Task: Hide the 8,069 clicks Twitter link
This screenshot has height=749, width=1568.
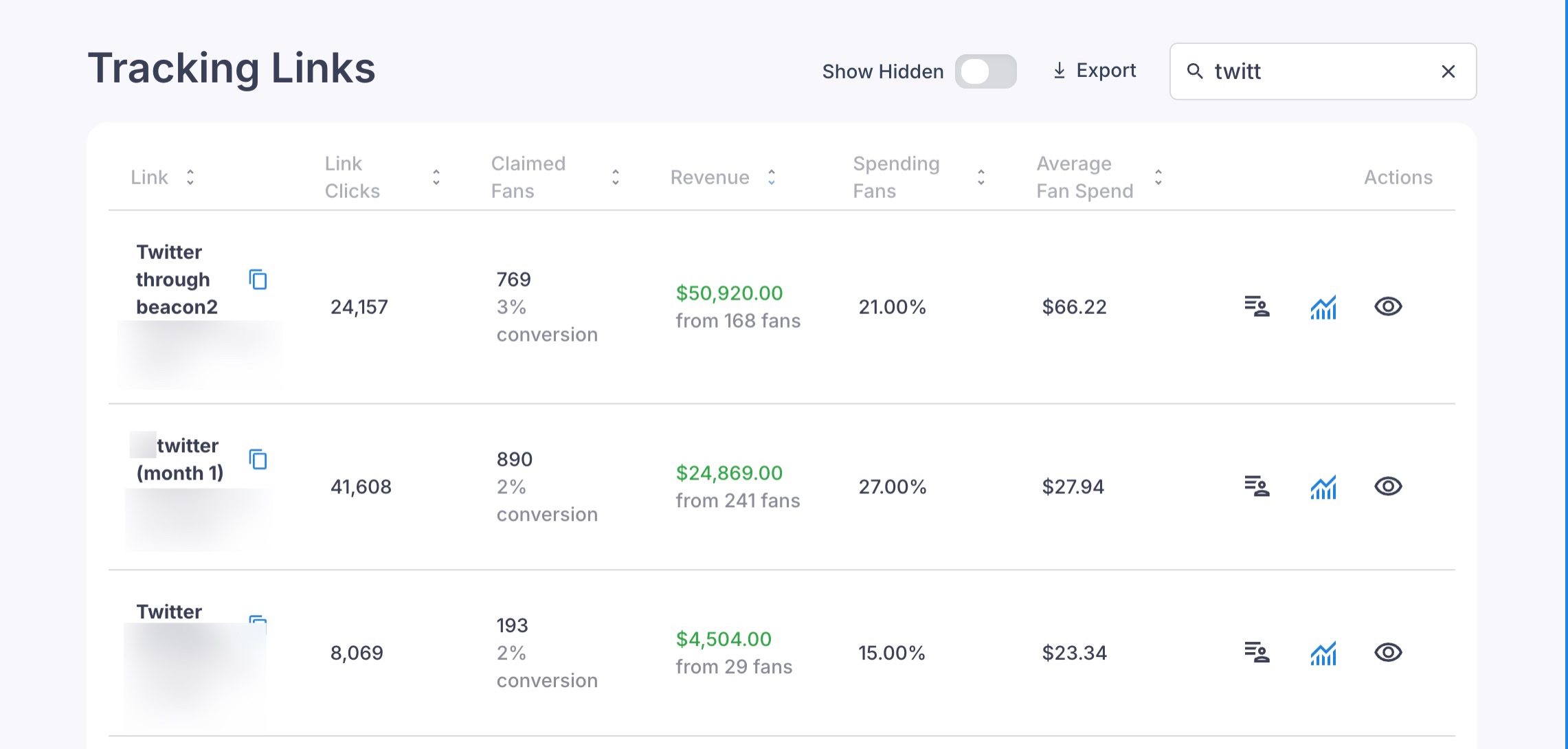Action: 1388,653
